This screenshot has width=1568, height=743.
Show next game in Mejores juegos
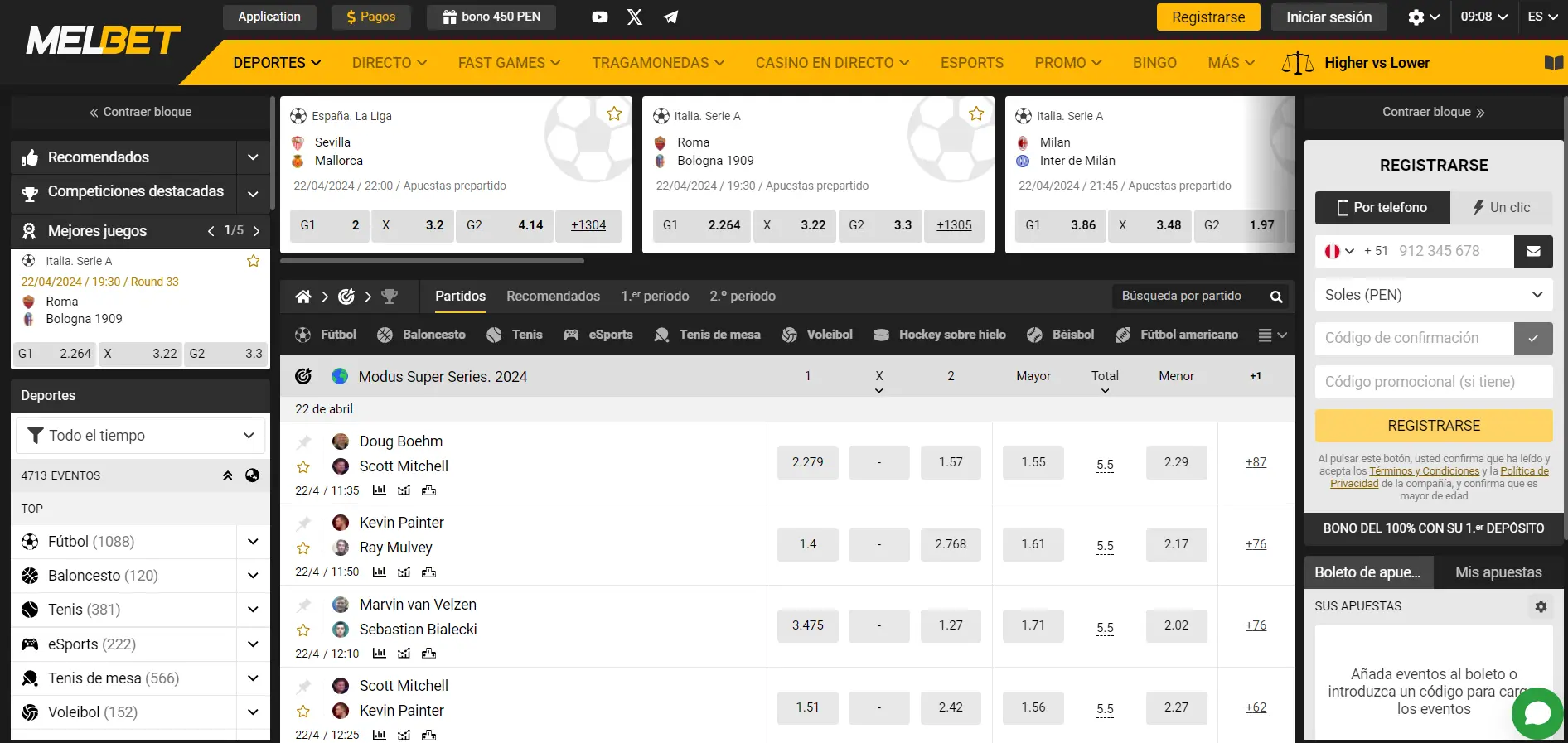pos(256,231)
